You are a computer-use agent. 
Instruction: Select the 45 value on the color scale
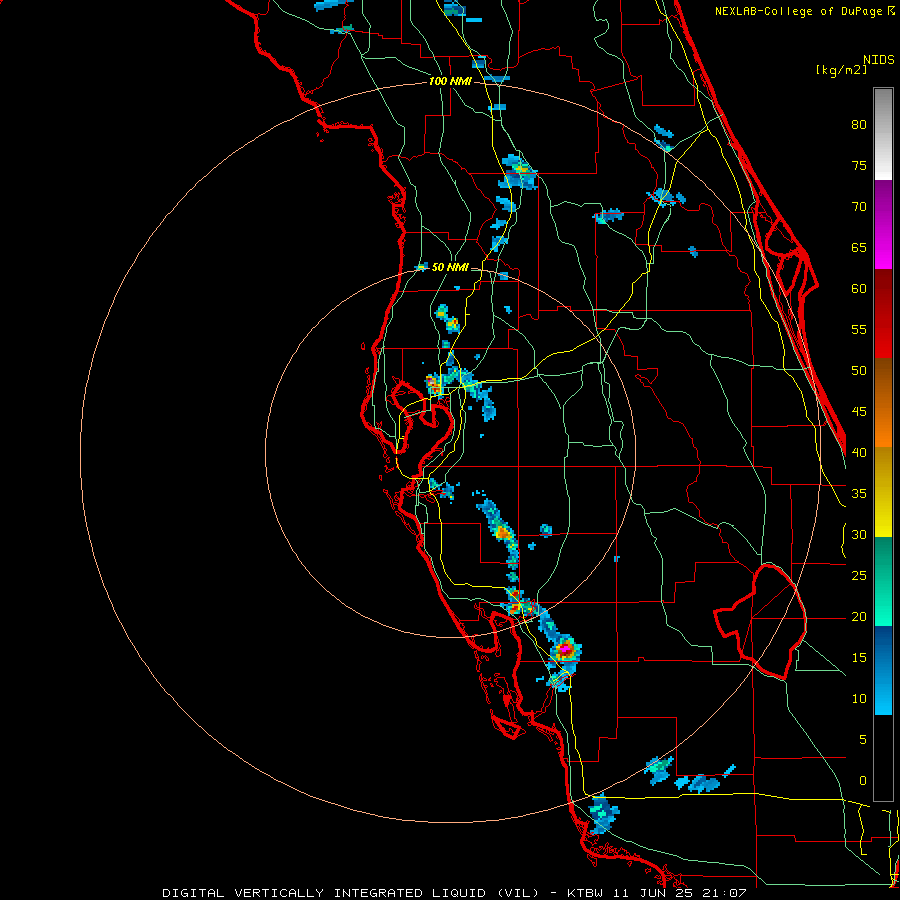click(859, 412)
